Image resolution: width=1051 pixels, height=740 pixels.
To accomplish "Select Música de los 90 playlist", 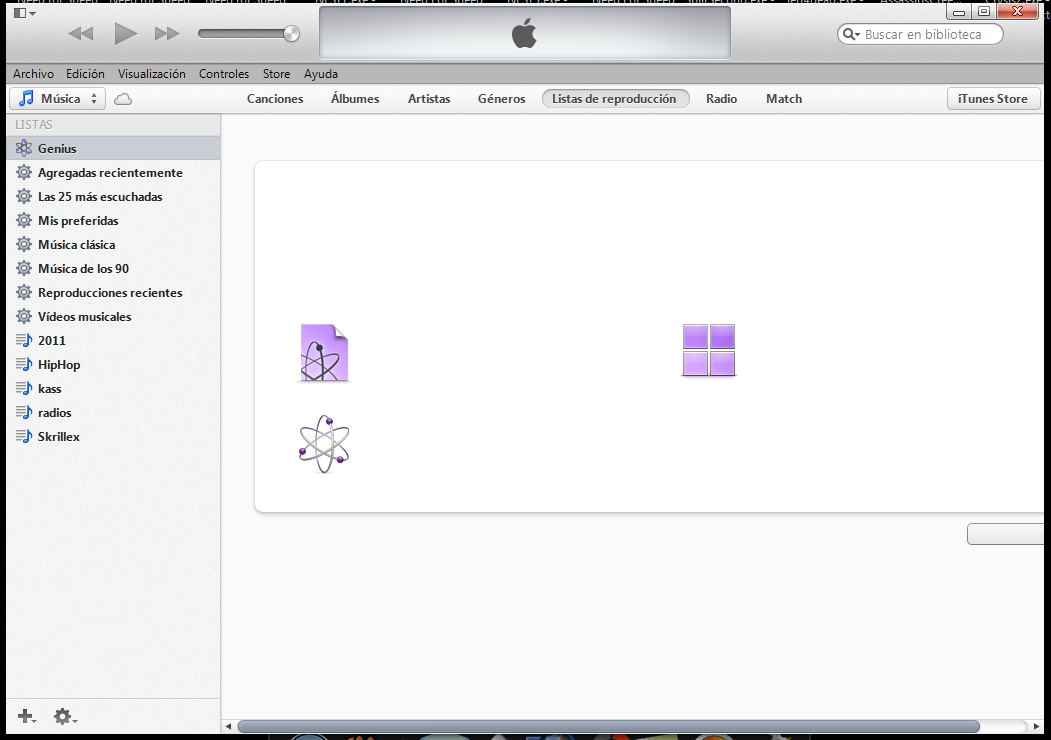I will point(113,269).
